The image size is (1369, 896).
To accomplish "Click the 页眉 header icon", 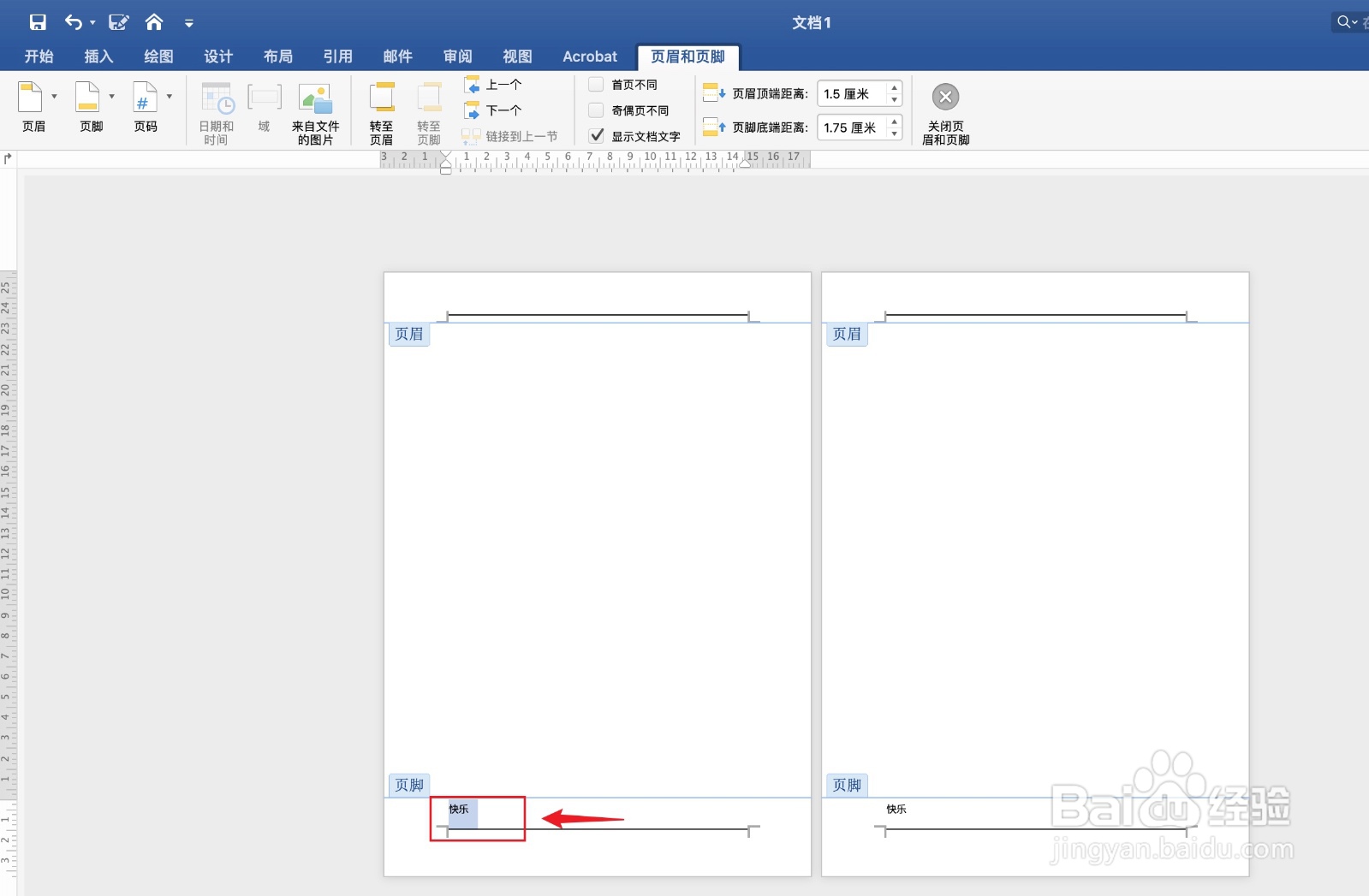I will [31, 98].
